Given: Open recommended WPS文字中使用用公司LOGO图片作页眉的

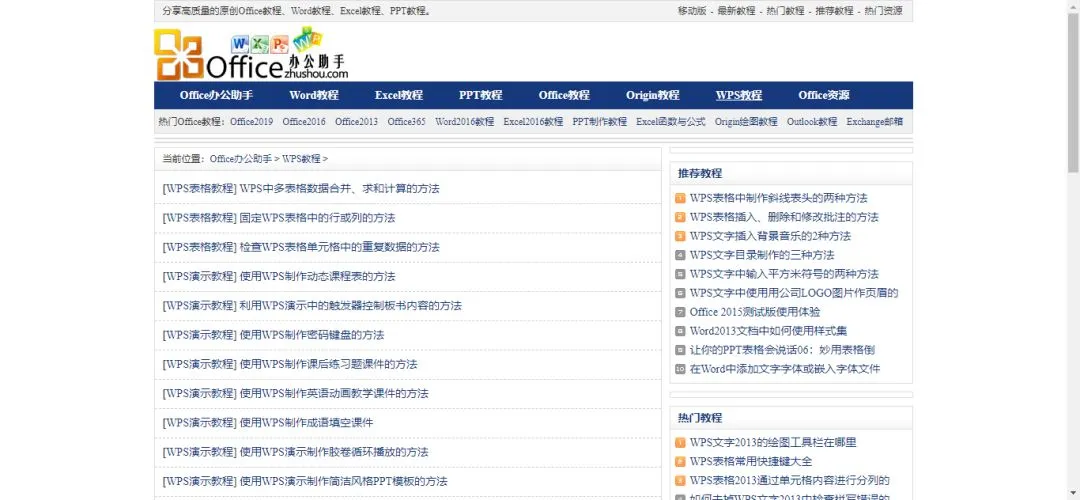Looking at the screenshot, I should (x=794, y=293).
